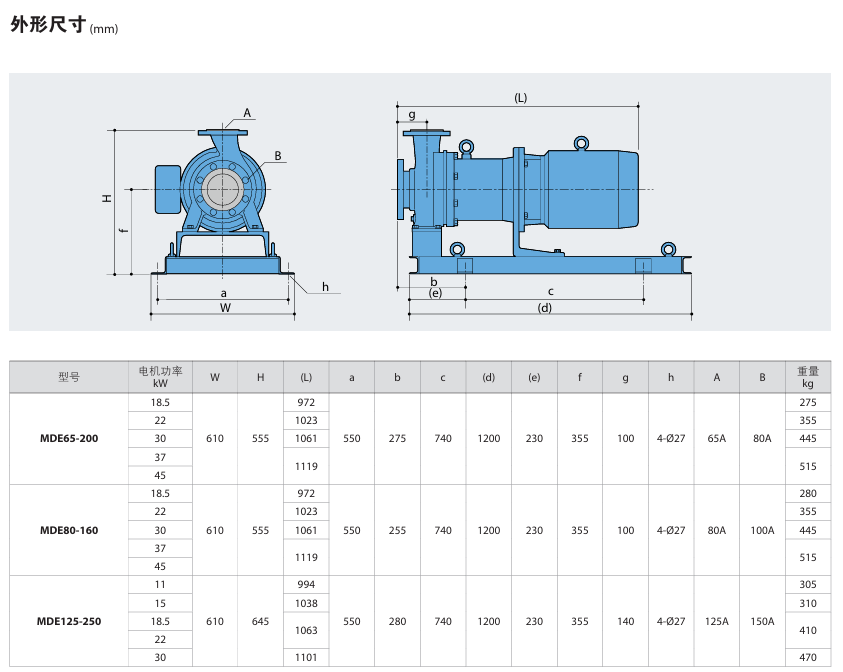Viewport: 843px width, 672px height.
Task: Select the MDE125-250 model cell
Action: pos(69,621)
